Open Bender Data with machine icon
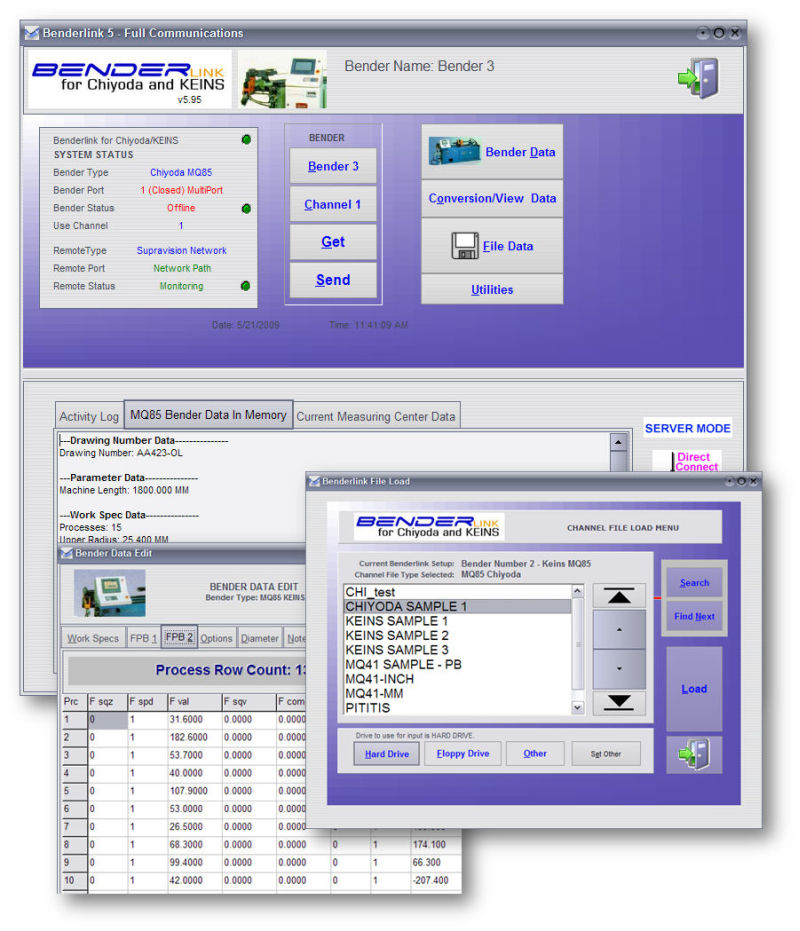This screenshot has height=931, width=800. point(491,152)
